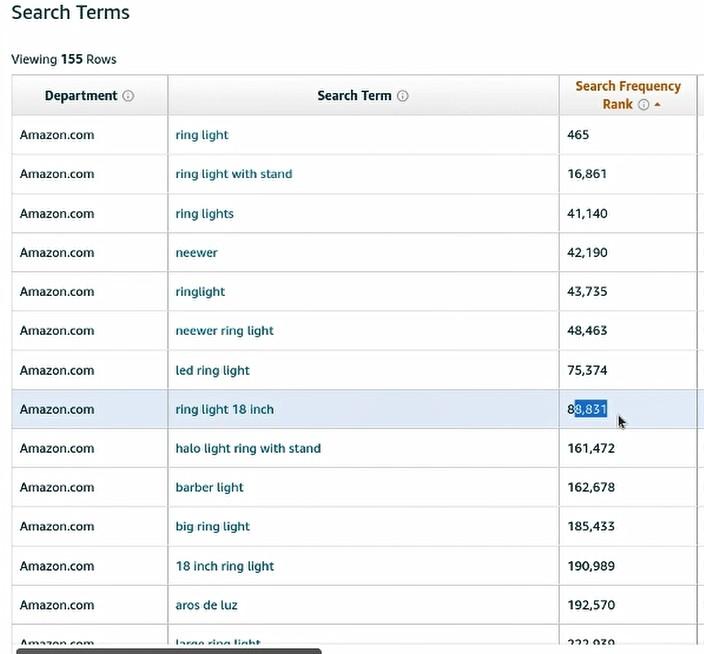Click the rank value 465
704x654 pixels.
pyautogui.click(x=578, y=135)
